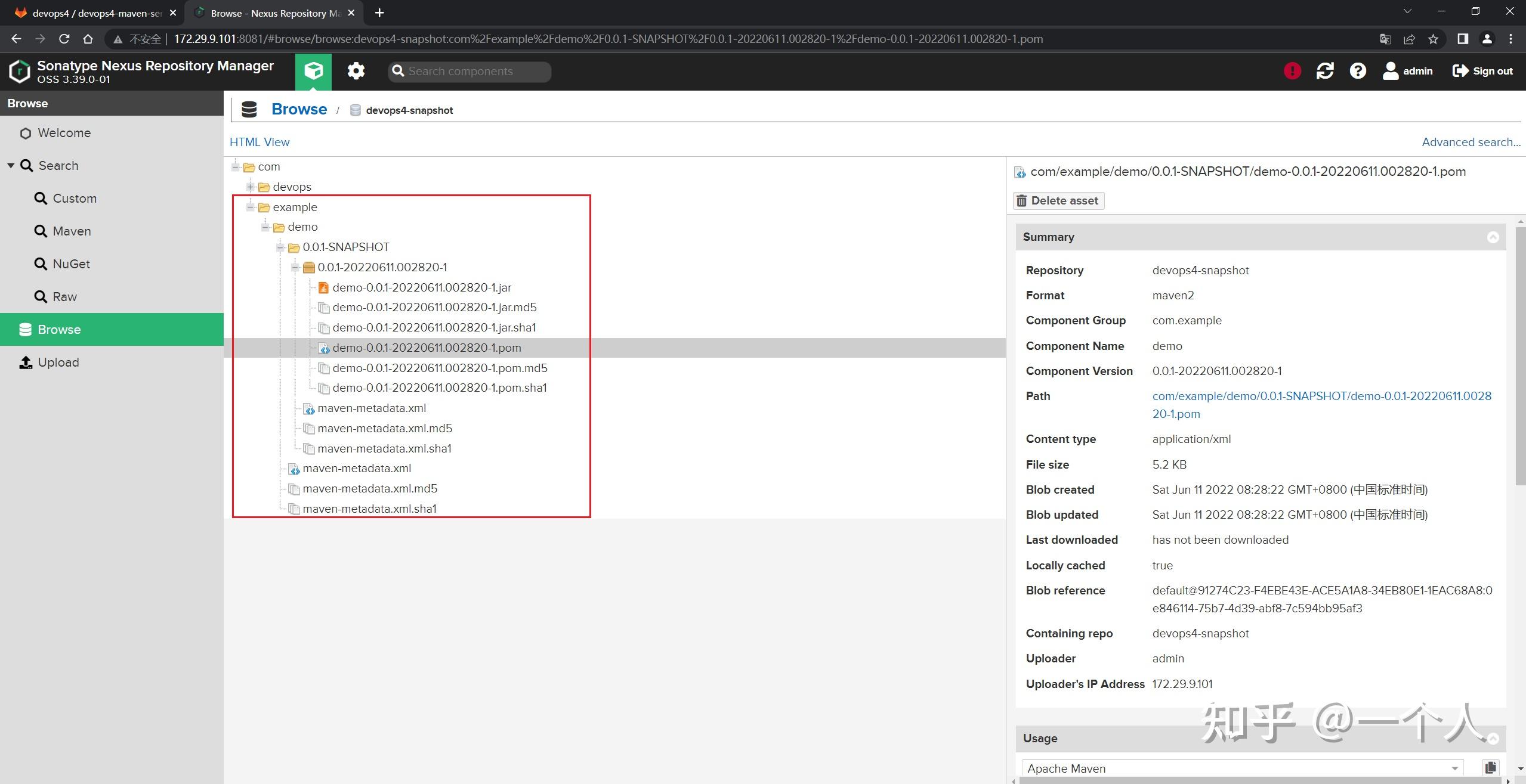
Task: Click the copy usage snippet clipboard icon
Action: pyautogui.click(x=1490, y=767)
